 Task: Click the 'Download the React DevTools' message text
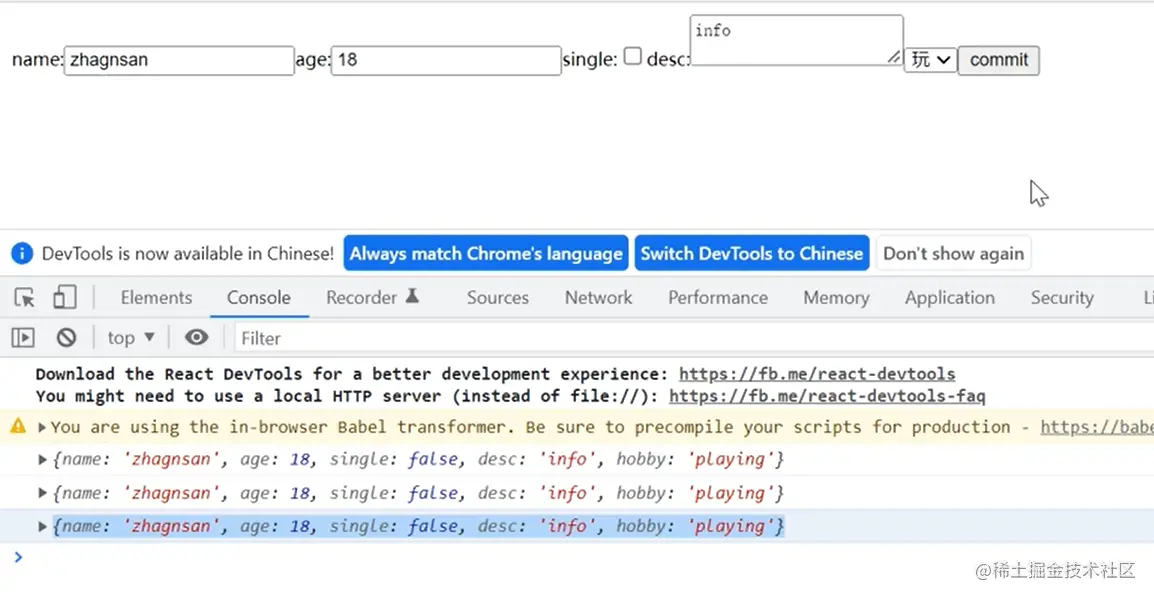pyautogui.click(x=352, y=374)
